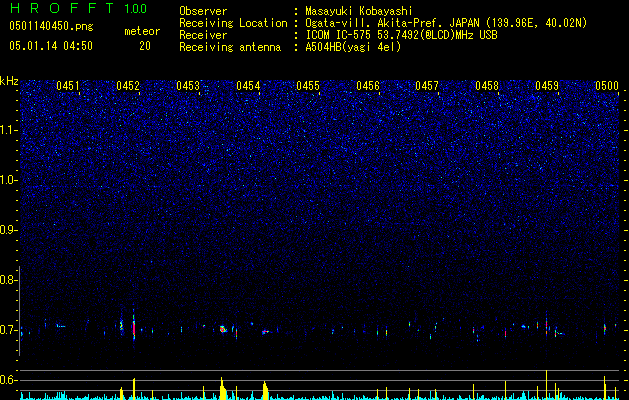Screen dimensions: 629x400
Task: Click the 0.6 kHz axis label
Action: click(8, 380)
